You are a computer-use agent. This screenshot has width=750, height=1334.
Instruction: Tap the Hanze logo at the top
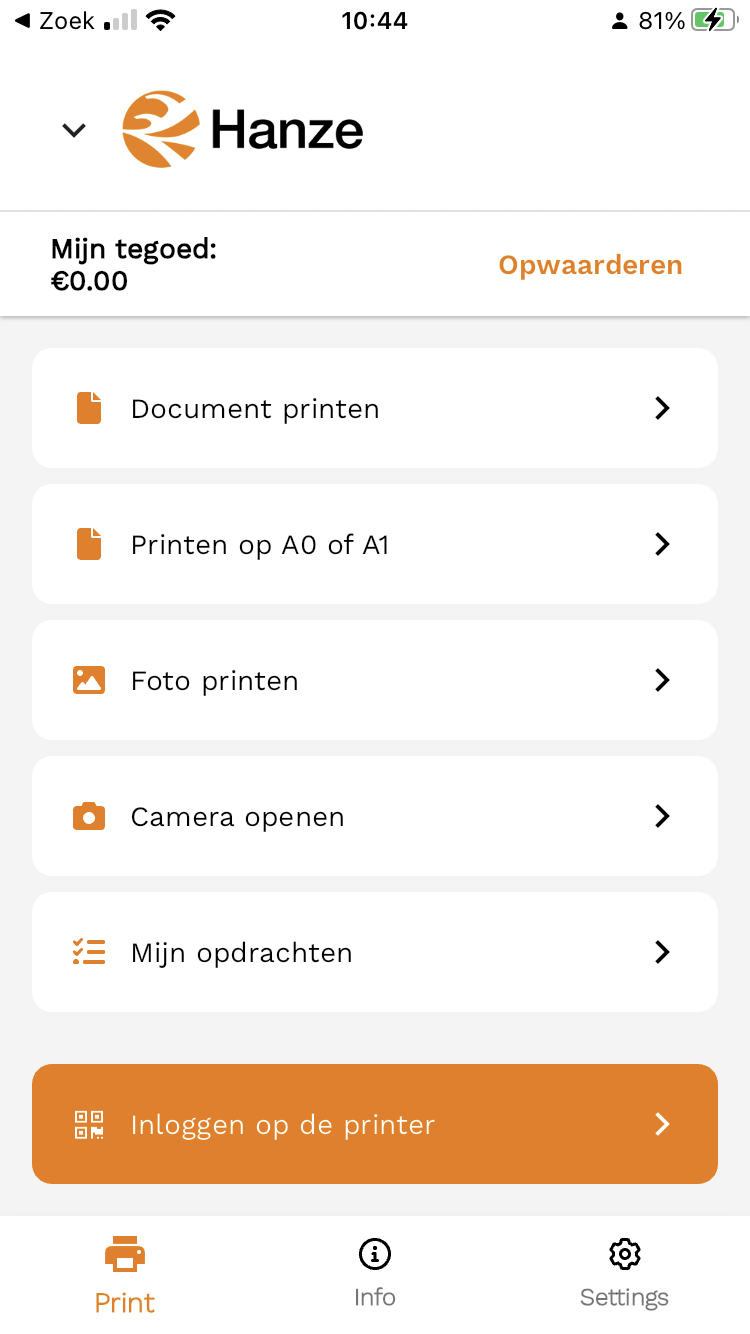click(x=243, y=129)
